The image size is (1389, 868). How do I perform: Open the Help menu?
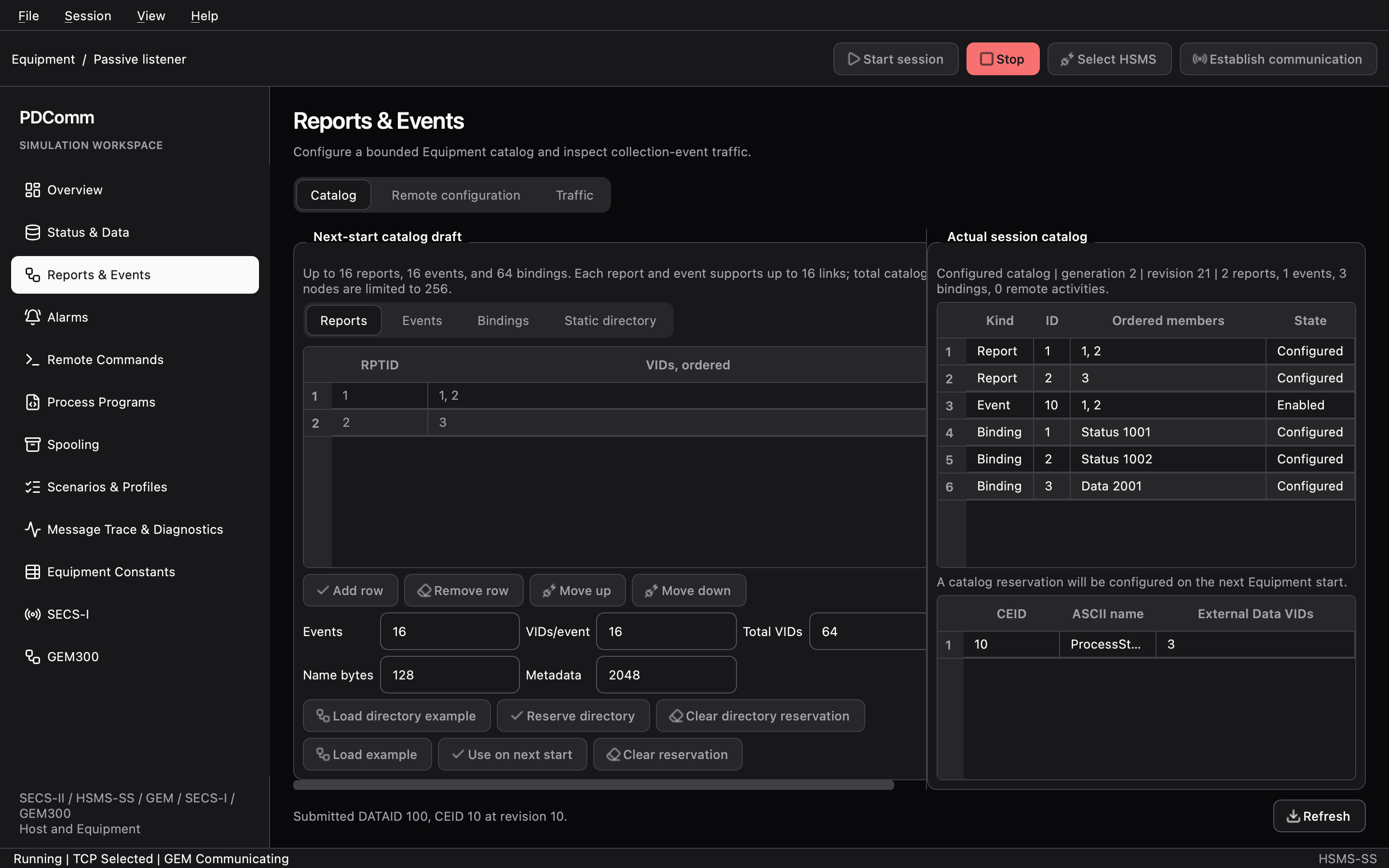tap(204, 16)
